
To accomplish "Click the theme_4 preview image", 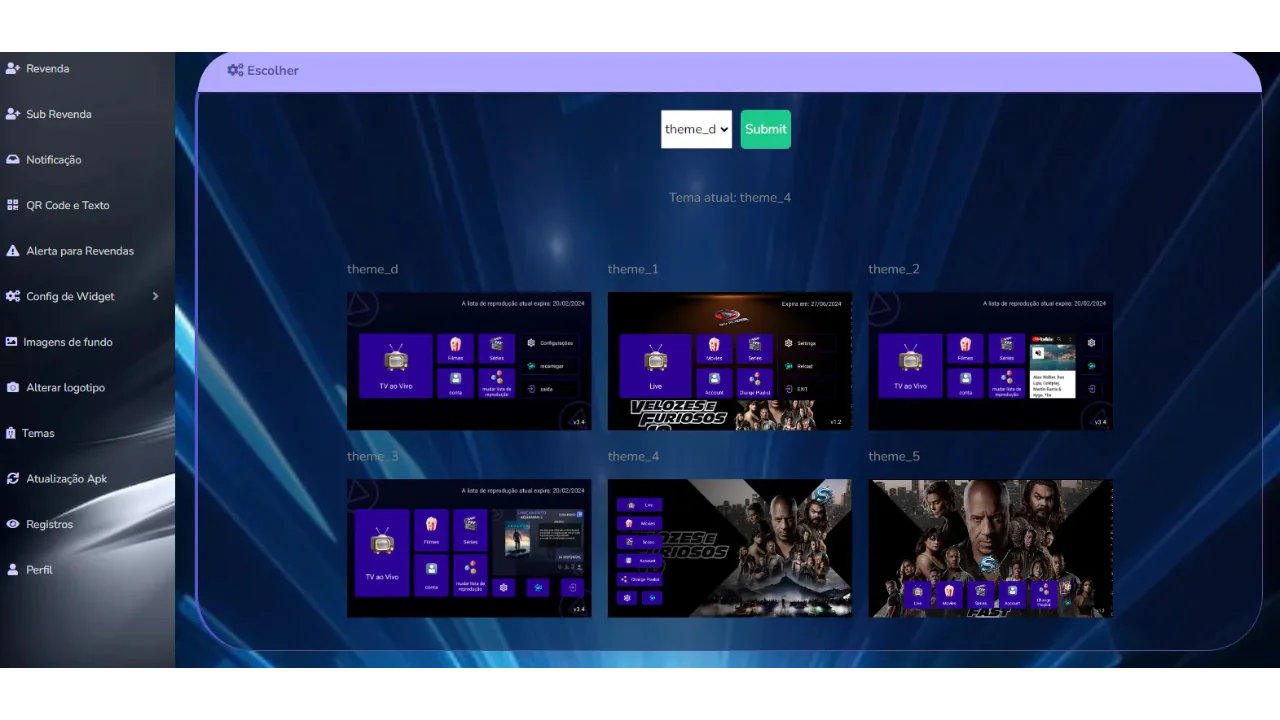I will (x=730, y=548).
